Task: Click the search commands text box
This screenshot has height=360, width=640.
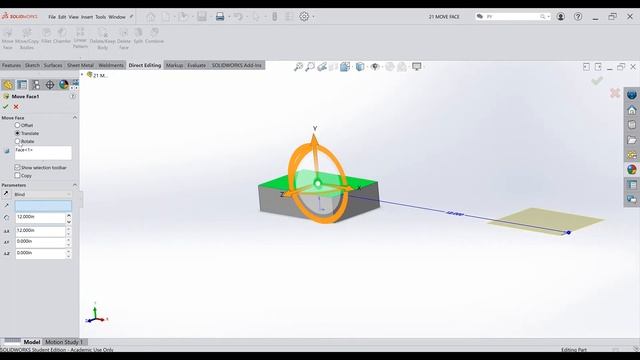Action: [x=512, y=17]
